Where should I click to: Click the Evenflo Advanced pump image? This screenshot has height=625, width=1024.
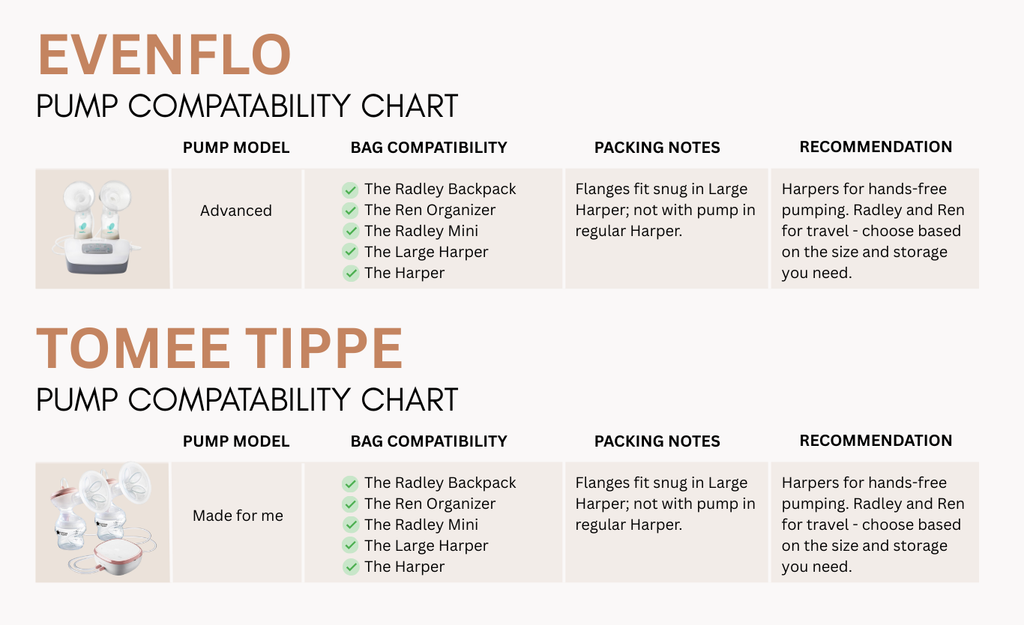point(103,229)
